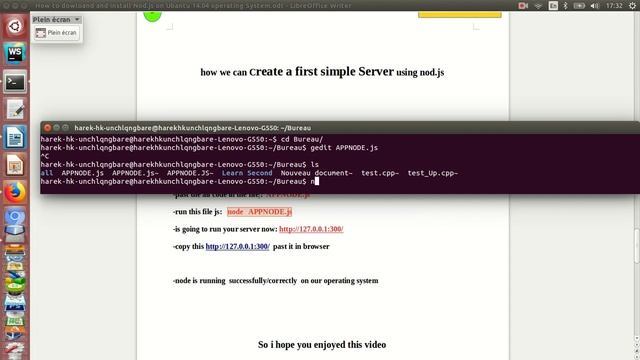This screenshot has height=360, width=640.
Task: Open the battery status indicator
Action: [579, 6]
